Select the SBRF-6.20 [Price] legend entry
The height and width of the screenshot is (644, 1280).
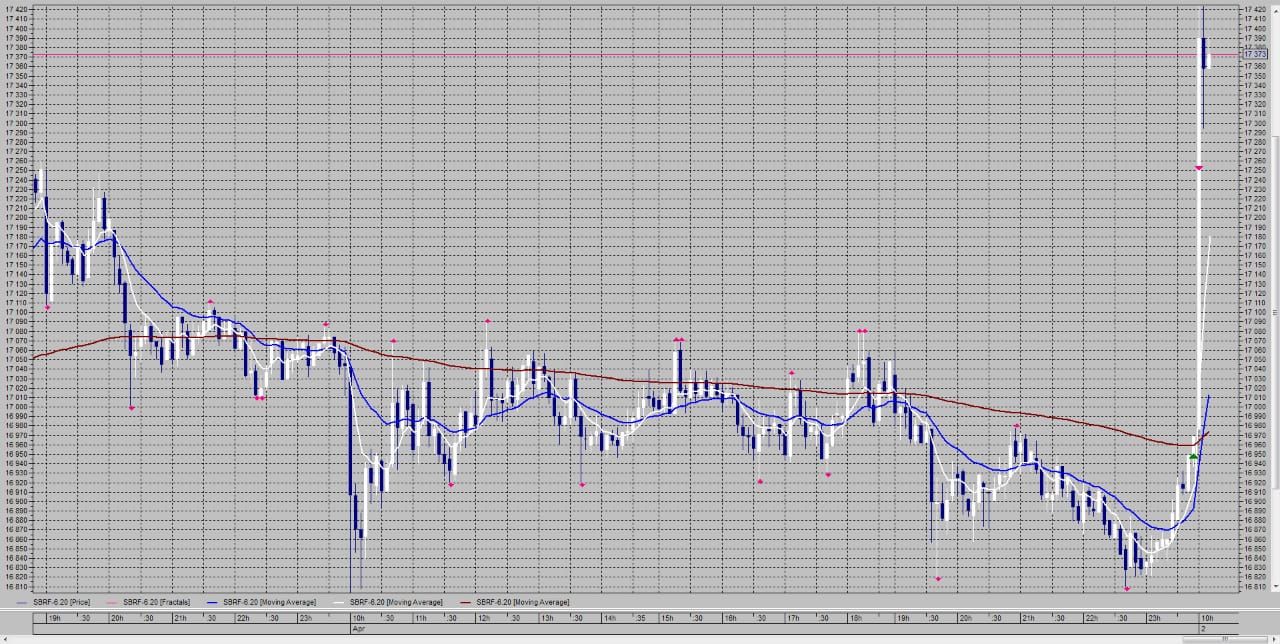(x=61, y=602)
